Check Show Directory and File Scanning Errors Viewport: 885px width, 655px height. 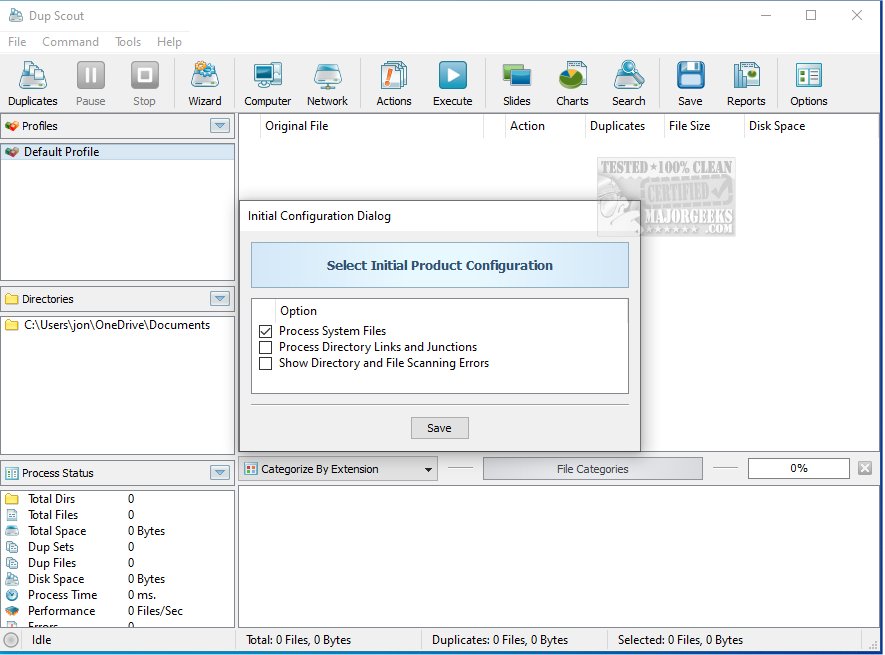(x=266, y=363)
